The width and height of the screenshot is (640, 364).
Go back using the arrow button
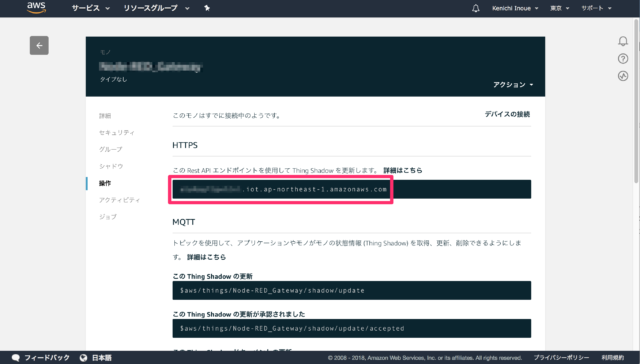(39, 45)
